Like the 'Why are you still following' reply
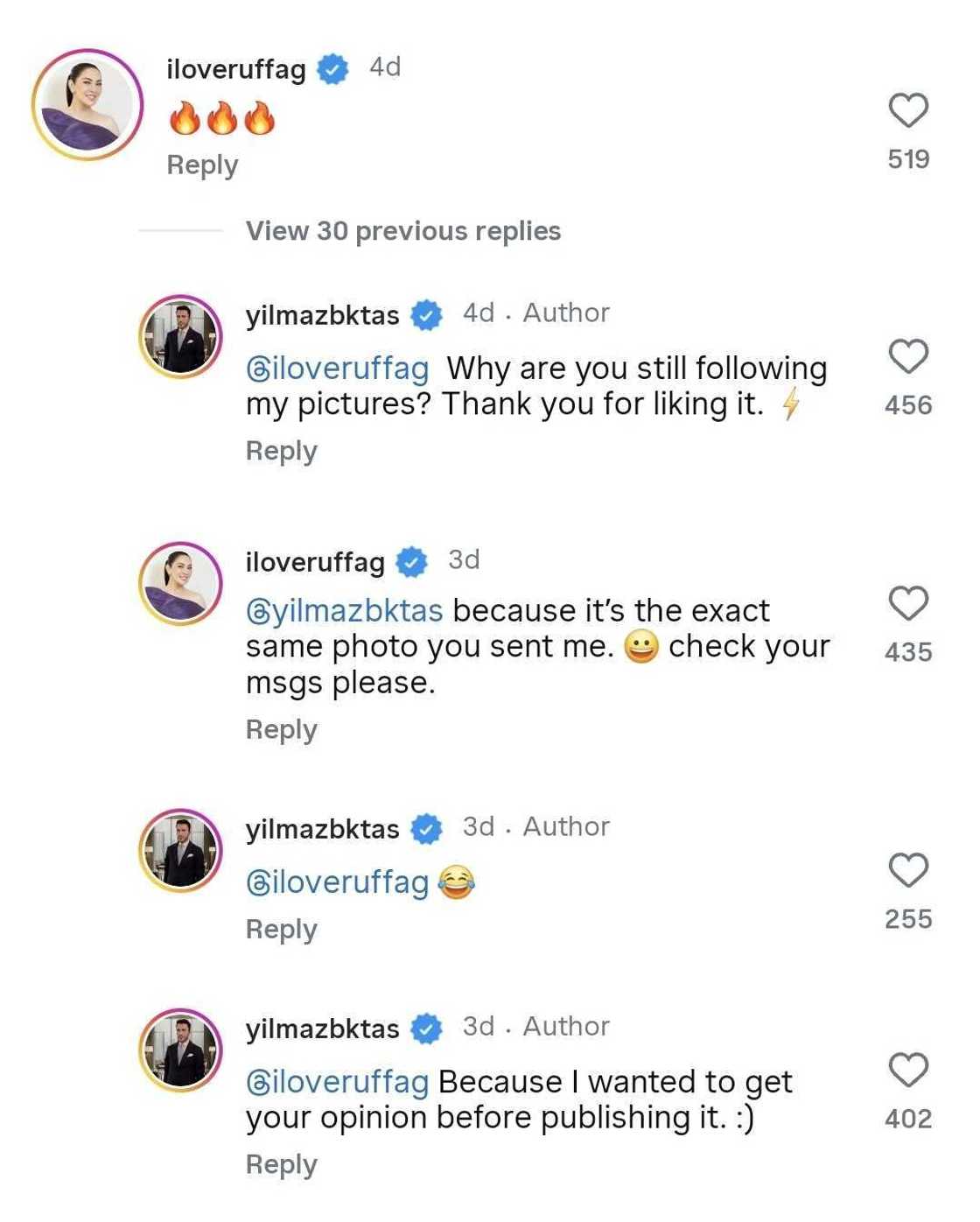 click(x=908, y=357)
